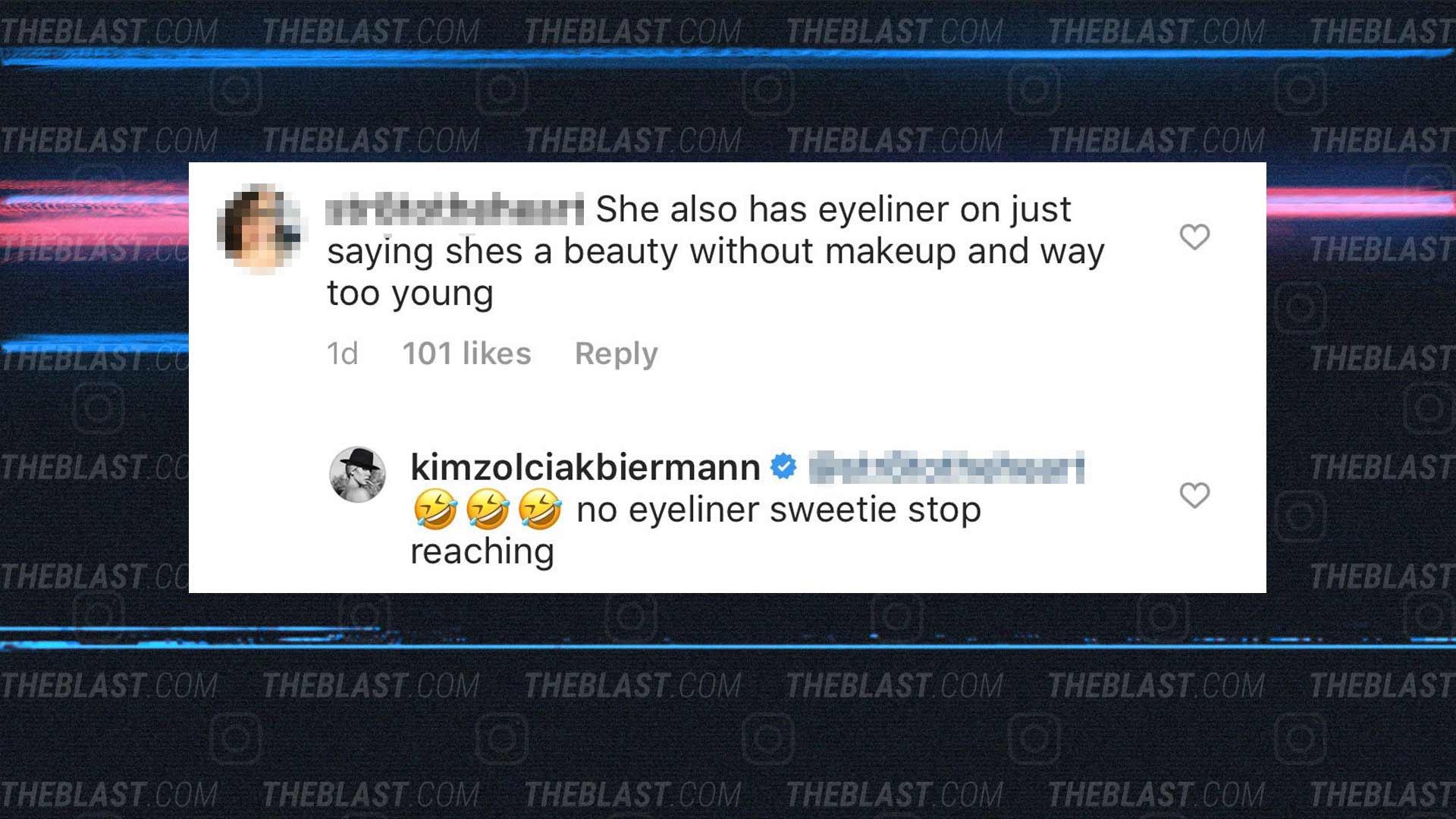Click the word 'reaching' in the reply
The height and width of the screenshot is (819, 1456).
click(482, 551)
